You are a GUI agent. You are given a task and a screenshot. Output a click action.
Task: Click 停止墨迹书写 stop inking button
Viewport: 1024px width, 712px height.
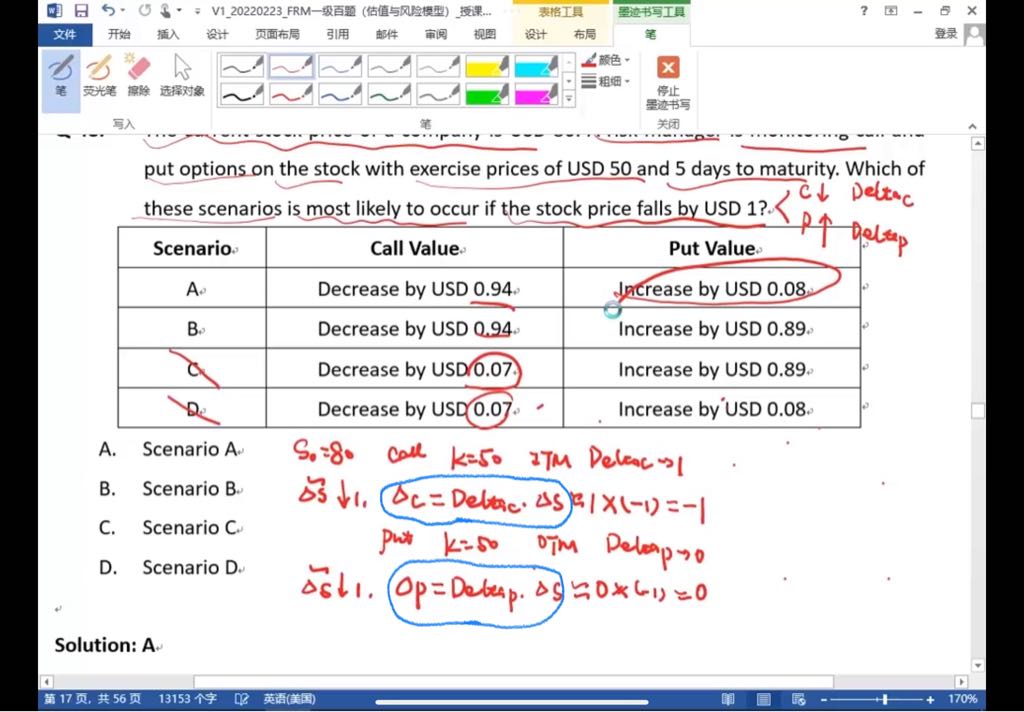[667, 82]
